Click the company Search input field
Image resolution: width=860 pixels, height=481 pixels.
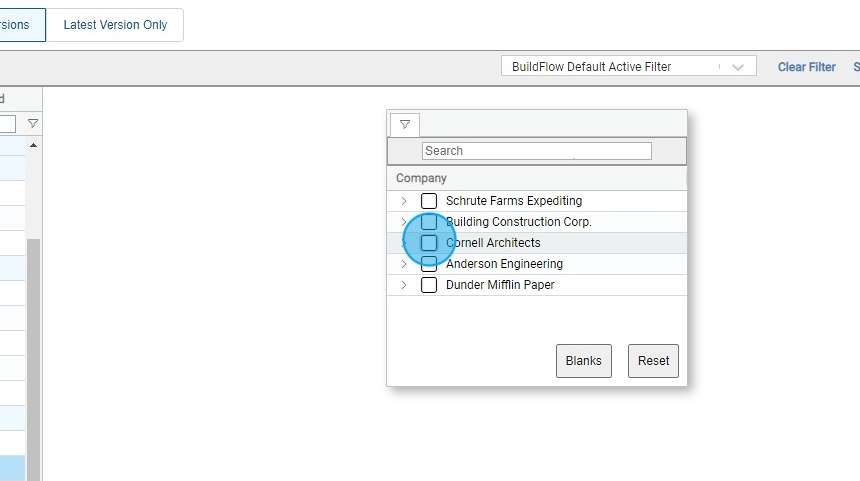tap(536, 151)
